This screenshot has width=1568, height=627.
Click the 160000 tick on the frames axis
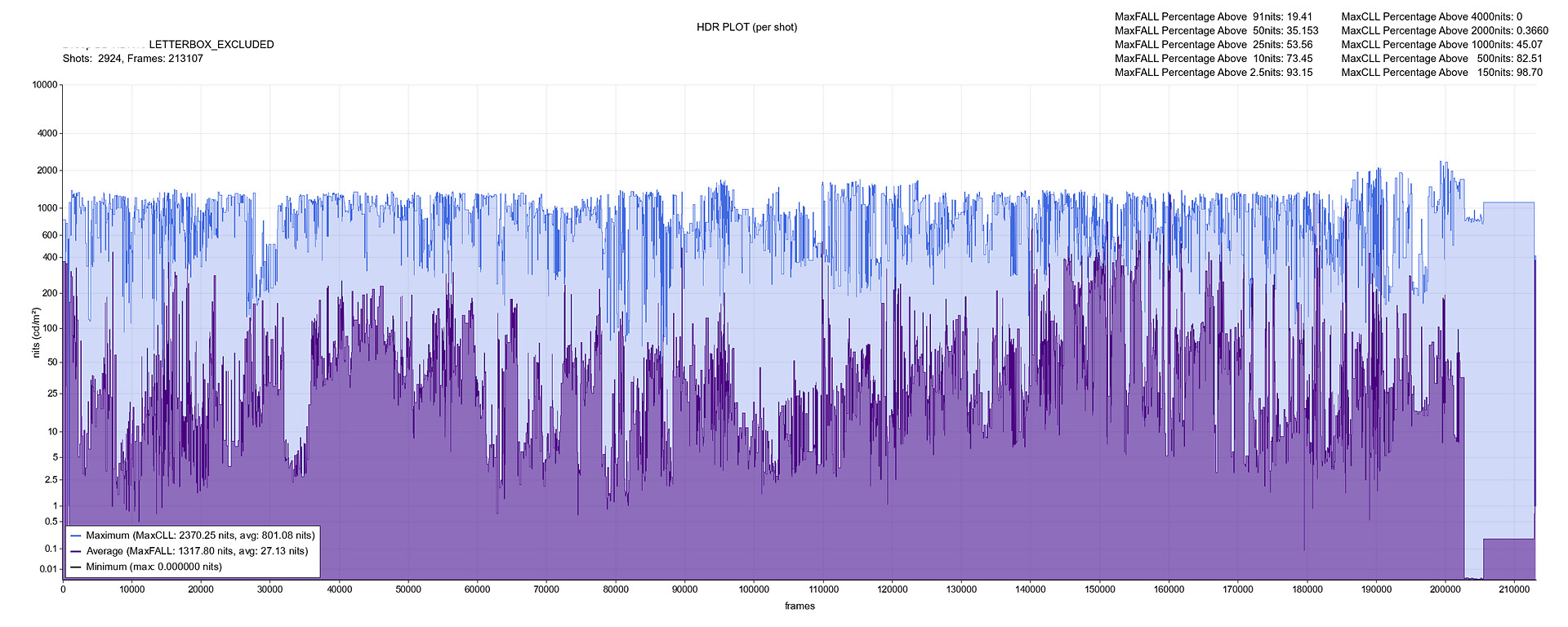tap(1169, 589)
